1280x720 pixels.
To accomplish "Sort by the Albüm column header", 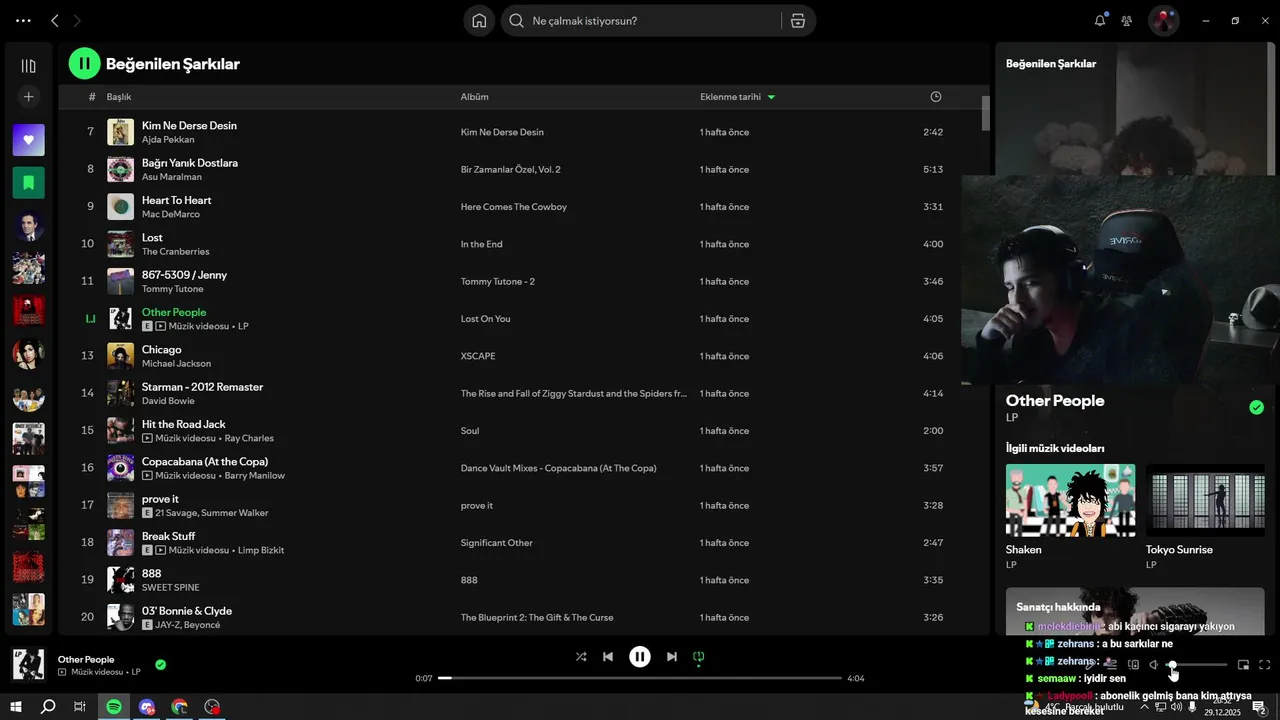I will click(x=474, y=97).
